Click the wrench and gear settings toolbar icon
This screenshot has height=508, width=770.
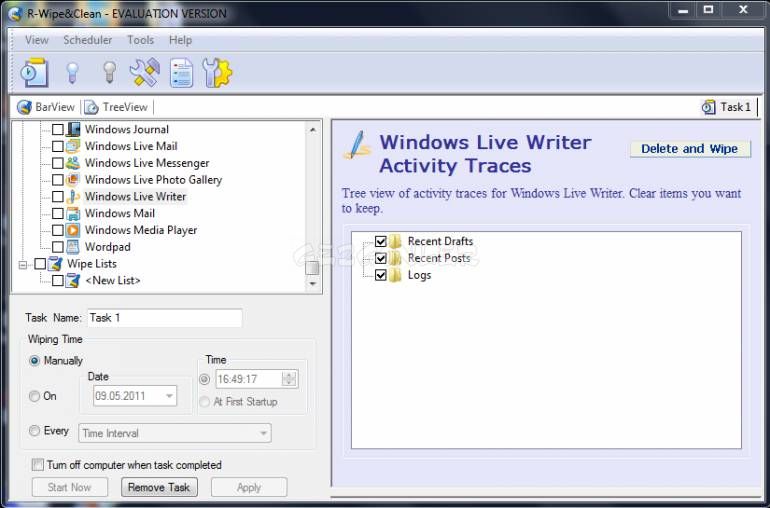(217, 73)
